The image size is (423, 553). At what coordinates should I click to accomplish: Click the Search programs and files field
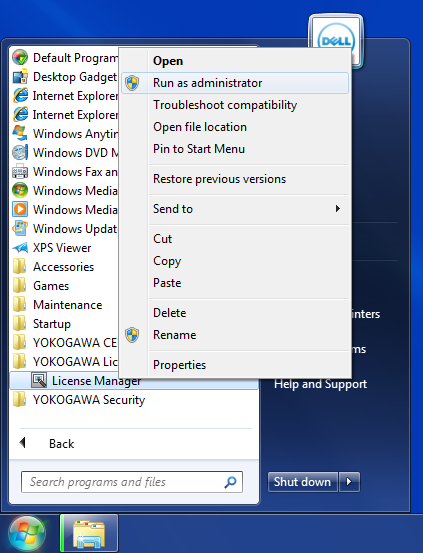pyautogui.click(x=132, y=482)
